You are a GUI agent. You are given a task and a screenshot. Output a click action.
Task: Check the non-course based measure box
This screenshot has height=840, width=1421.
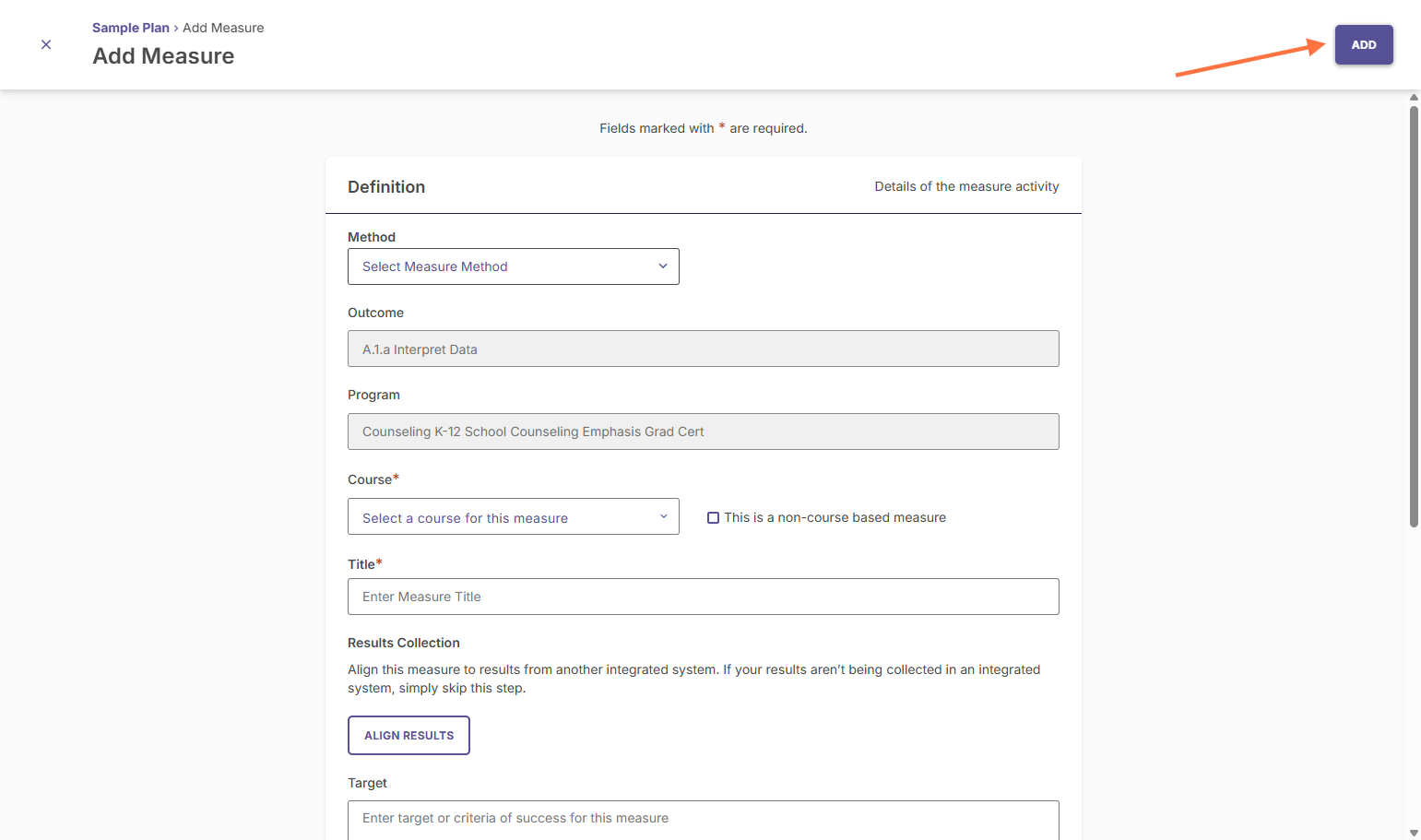(x=713, y=517)
